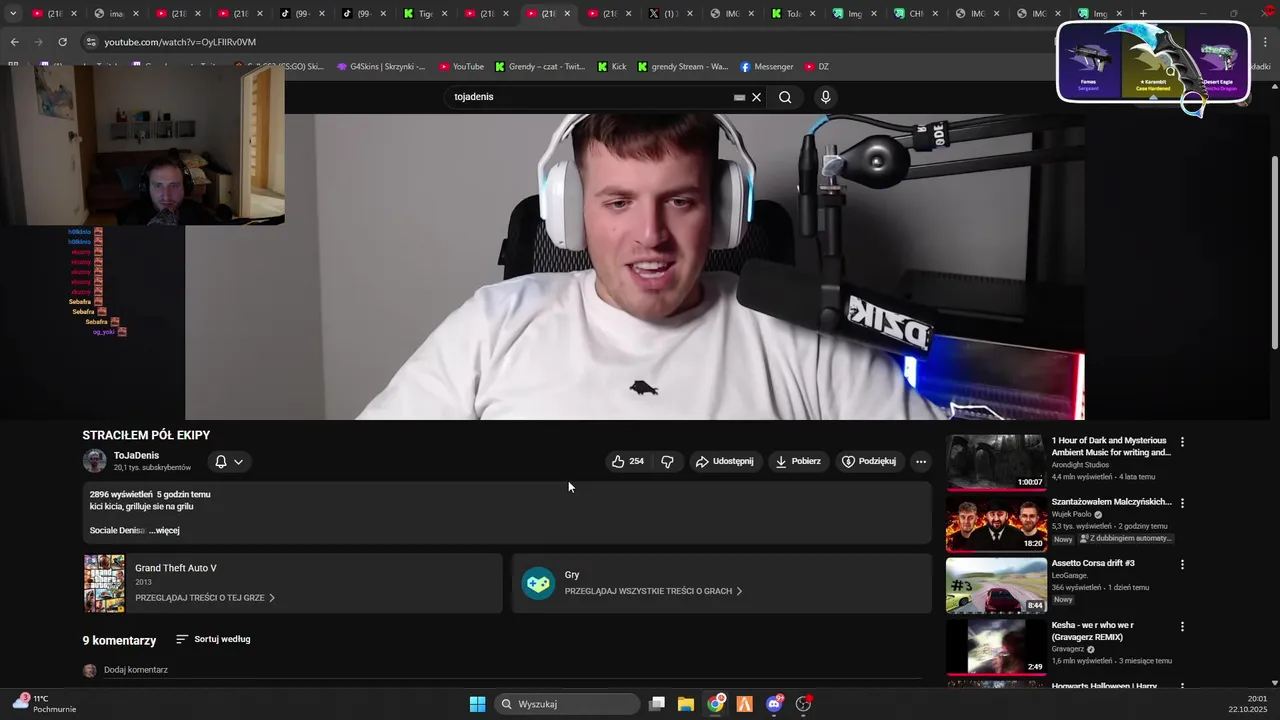Screen dimensions: 1280x720
Task: Open ToJaDenis channel avatar
Action: click(x=95, y=461)
